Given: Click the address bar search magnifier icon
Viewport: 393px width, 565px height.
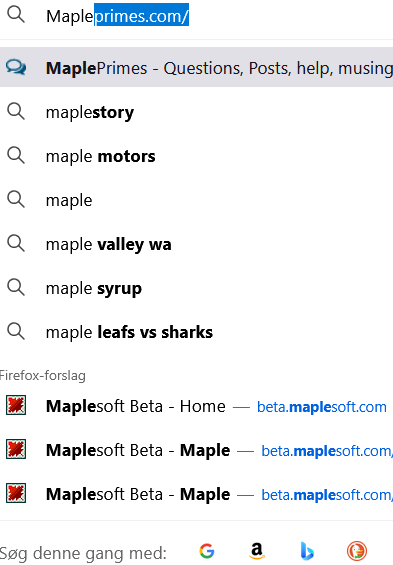Looking at the screenshot, I should tap(16, 15).
